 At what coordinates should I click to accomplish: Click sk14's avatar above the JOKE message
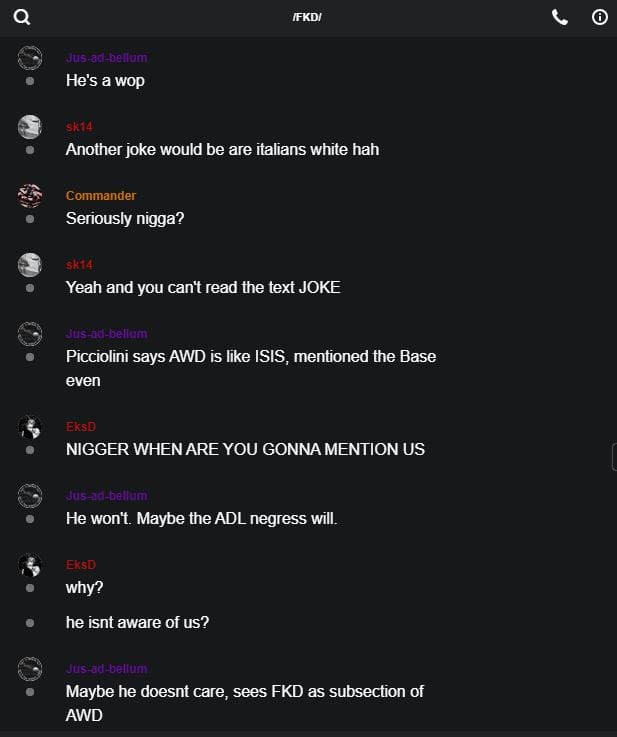[30, 264]
